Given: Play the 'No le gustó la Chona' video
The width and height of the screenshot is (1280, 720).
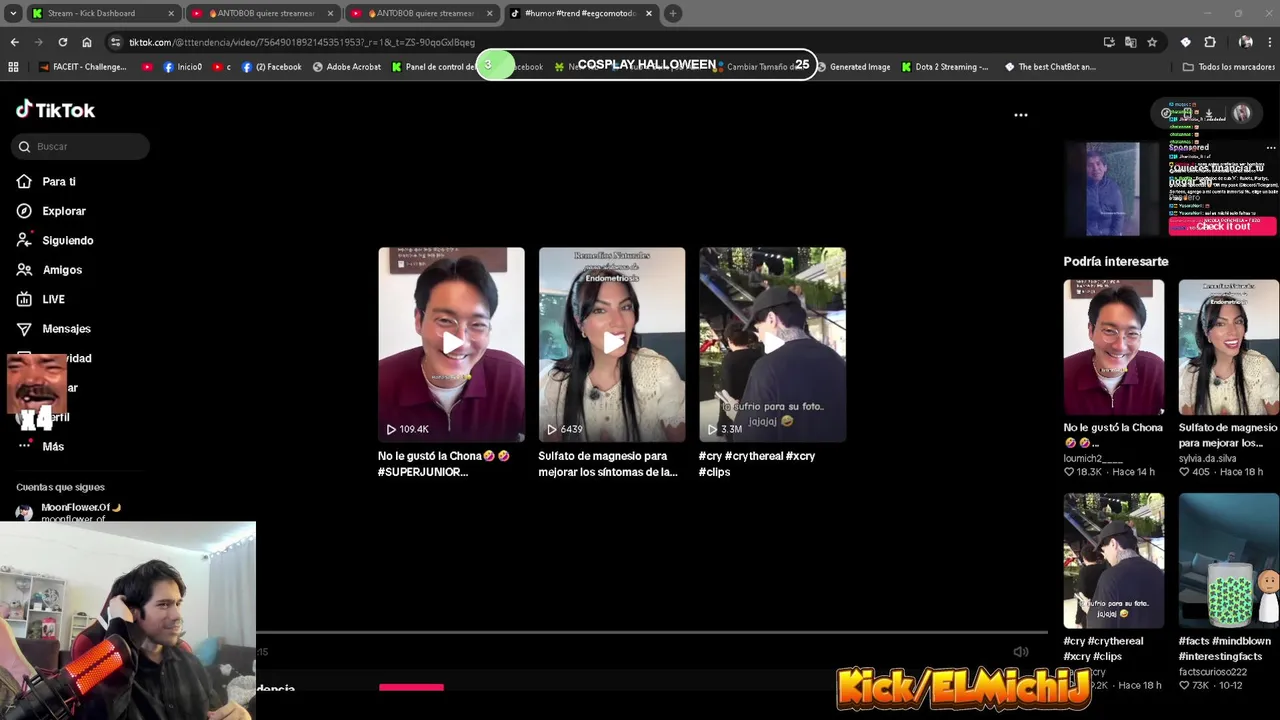Looking at the screenshot, I should [x=451, y=344].
